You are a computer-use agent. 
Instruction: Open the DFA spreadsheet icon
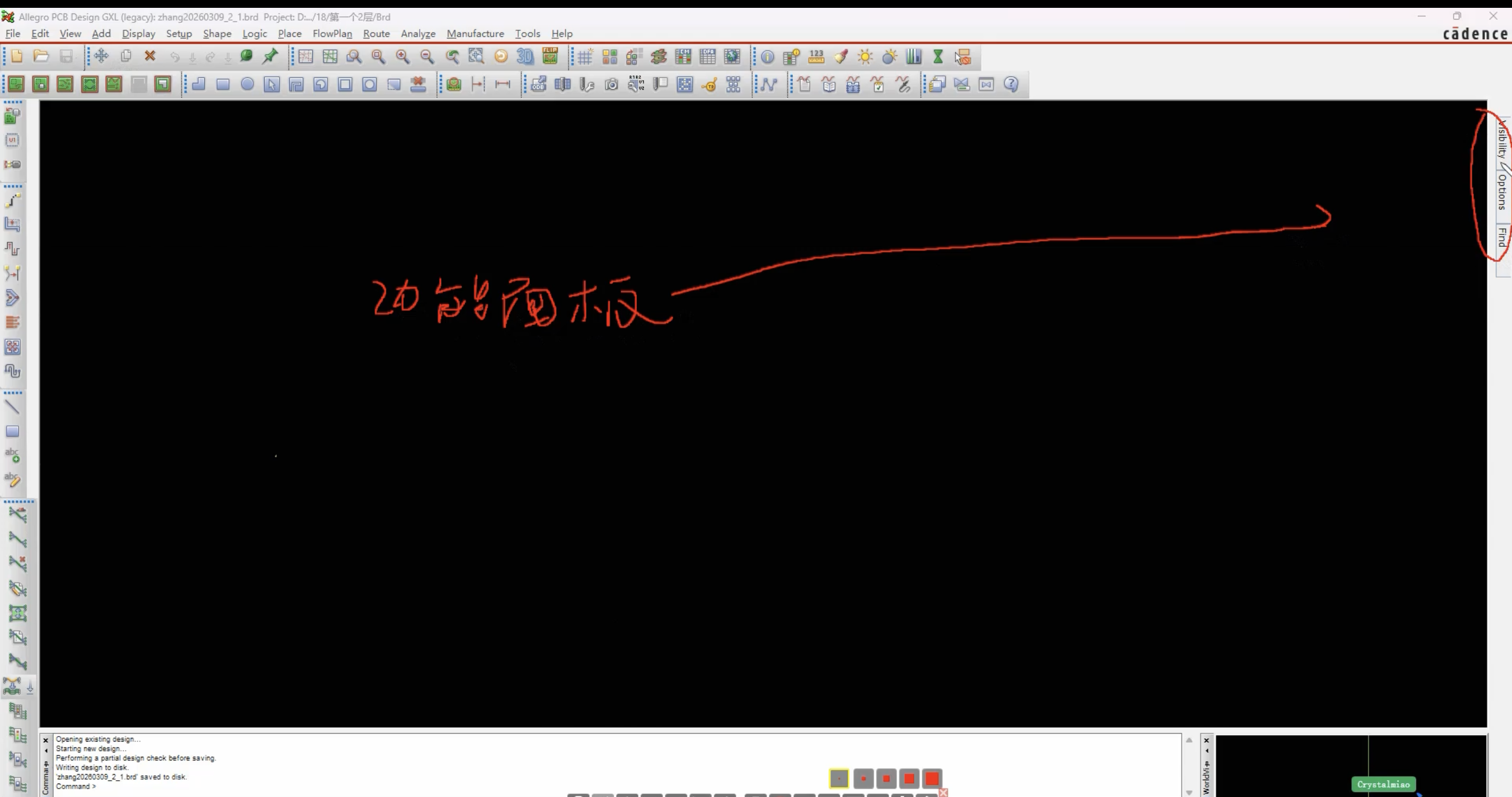(708, 57)
